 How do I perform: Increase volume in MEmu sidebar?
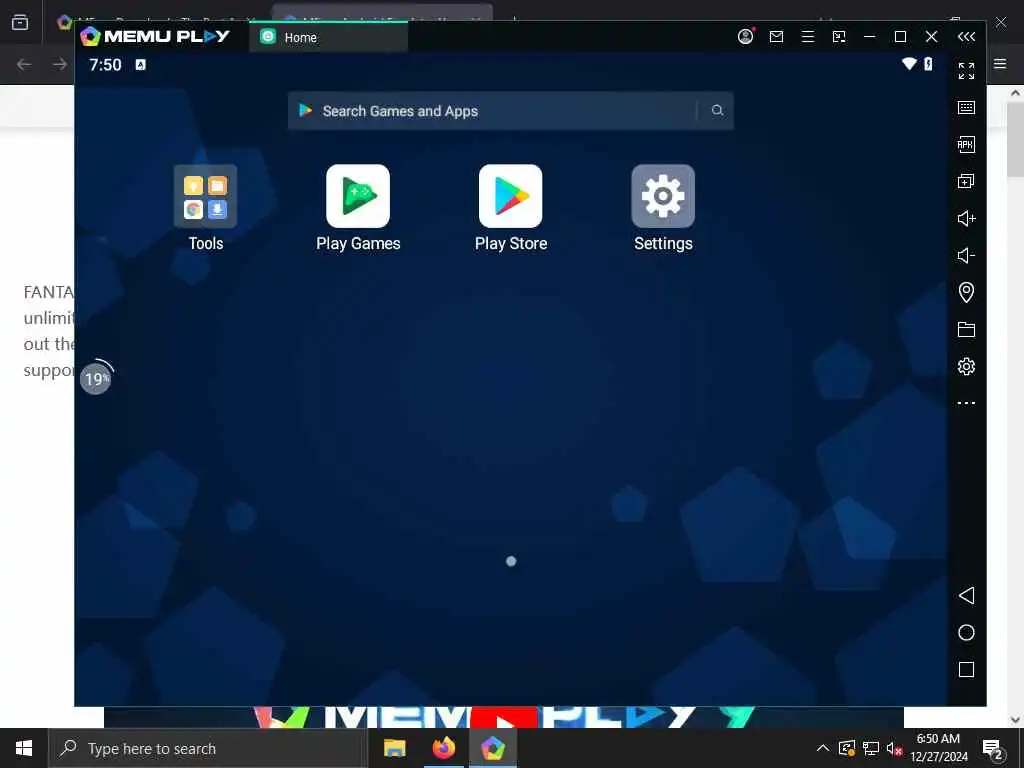[967, 218]
